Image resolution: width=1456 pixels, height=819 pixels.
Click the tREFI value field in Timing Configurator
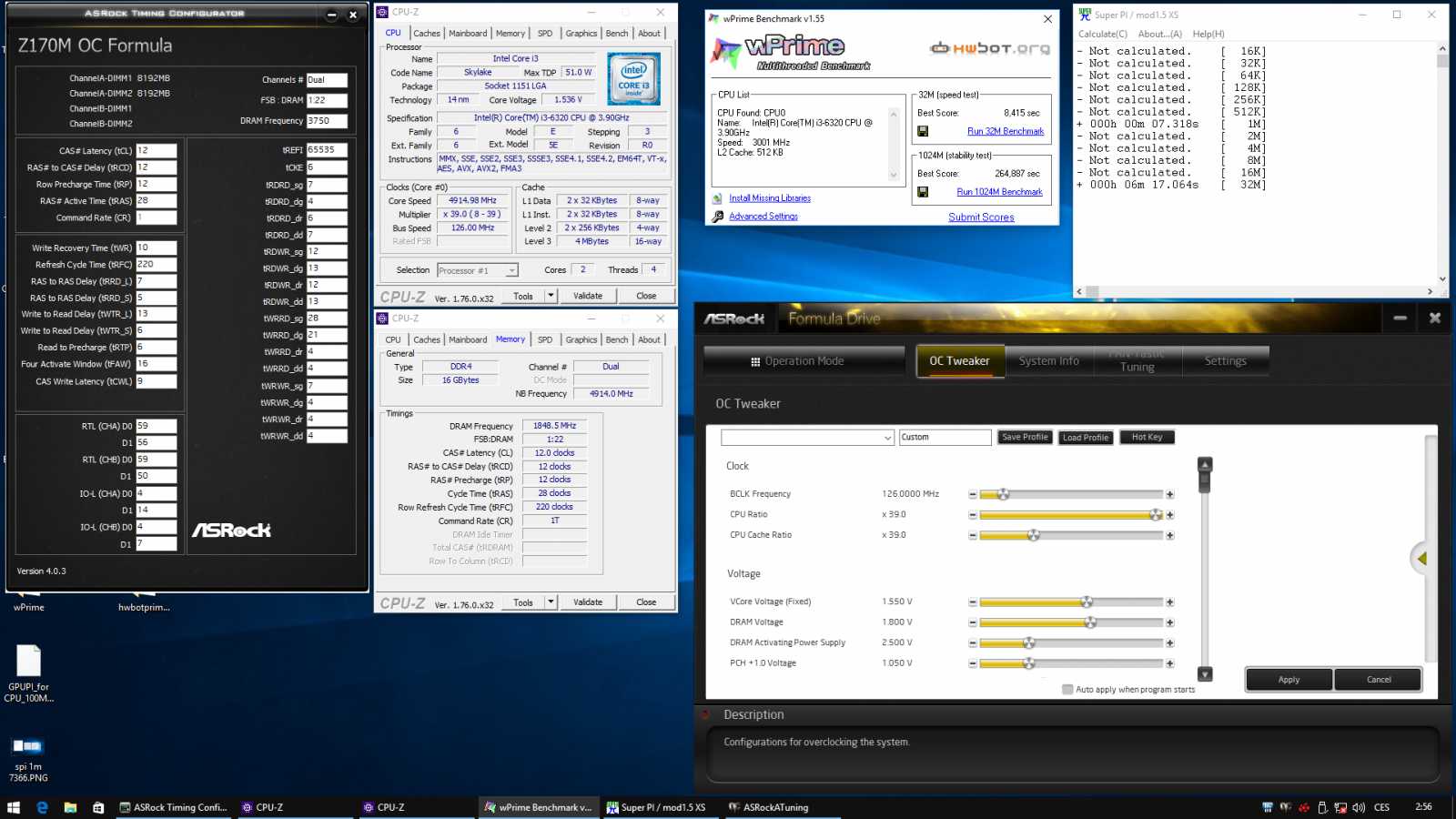tap(327, 150)
